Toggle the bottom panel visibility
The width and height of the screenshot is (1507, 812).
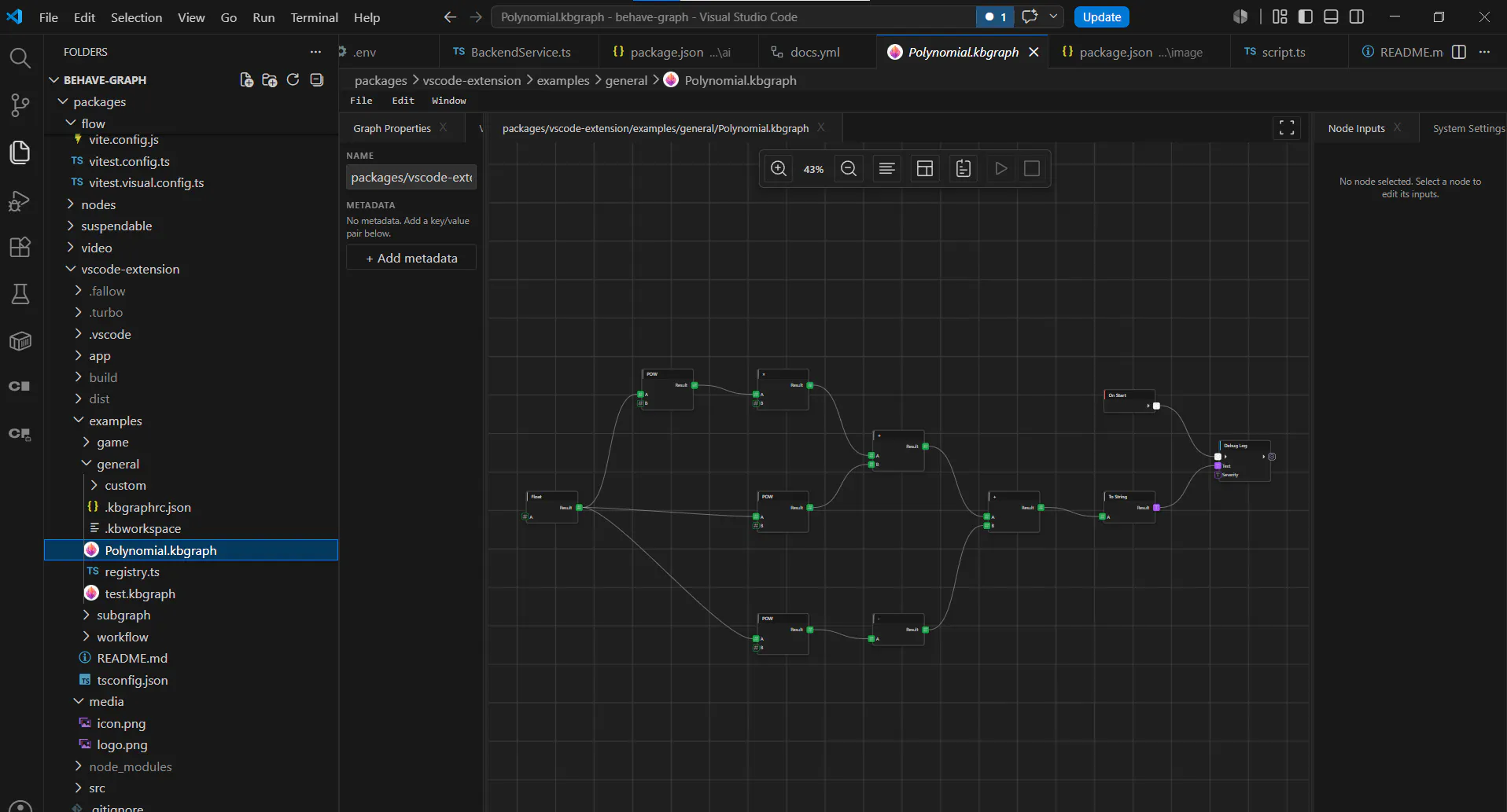(x=1331, y=17)
